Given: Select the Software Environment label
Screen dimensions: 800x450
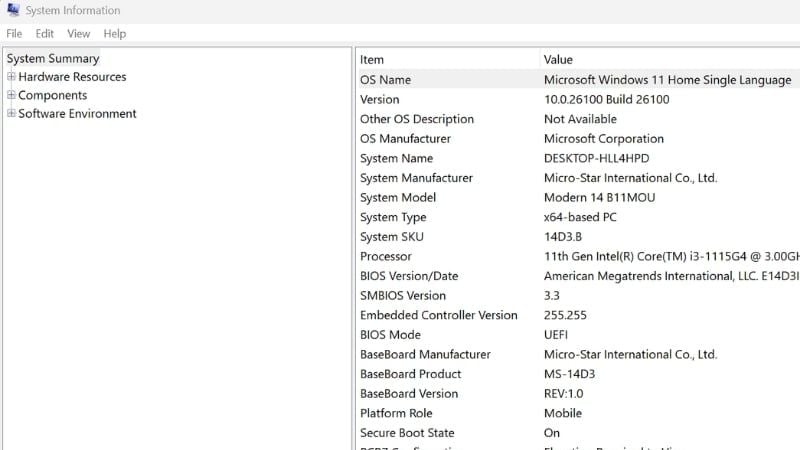Looking at the screenshot, I should (x=77, y=114).
